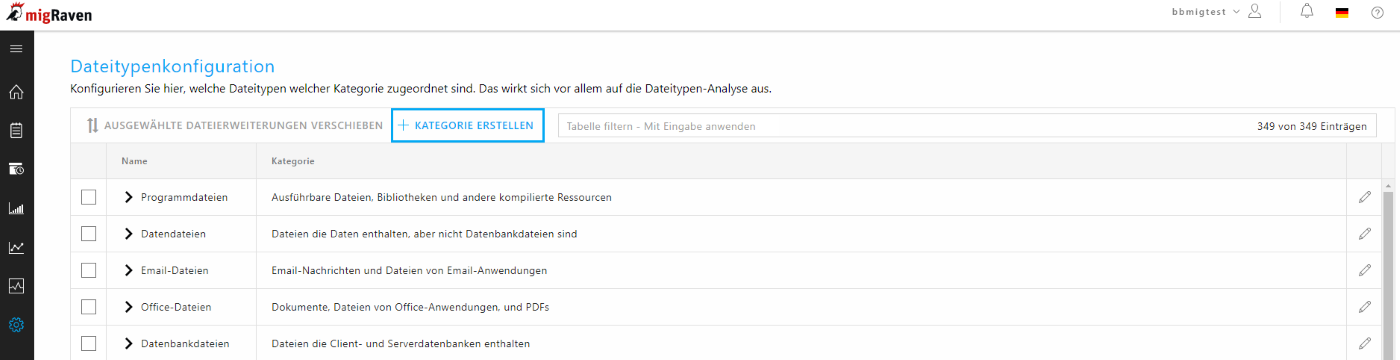Open the bar chart sidebar icon
Screen dimensions: 1400x360
16,209
